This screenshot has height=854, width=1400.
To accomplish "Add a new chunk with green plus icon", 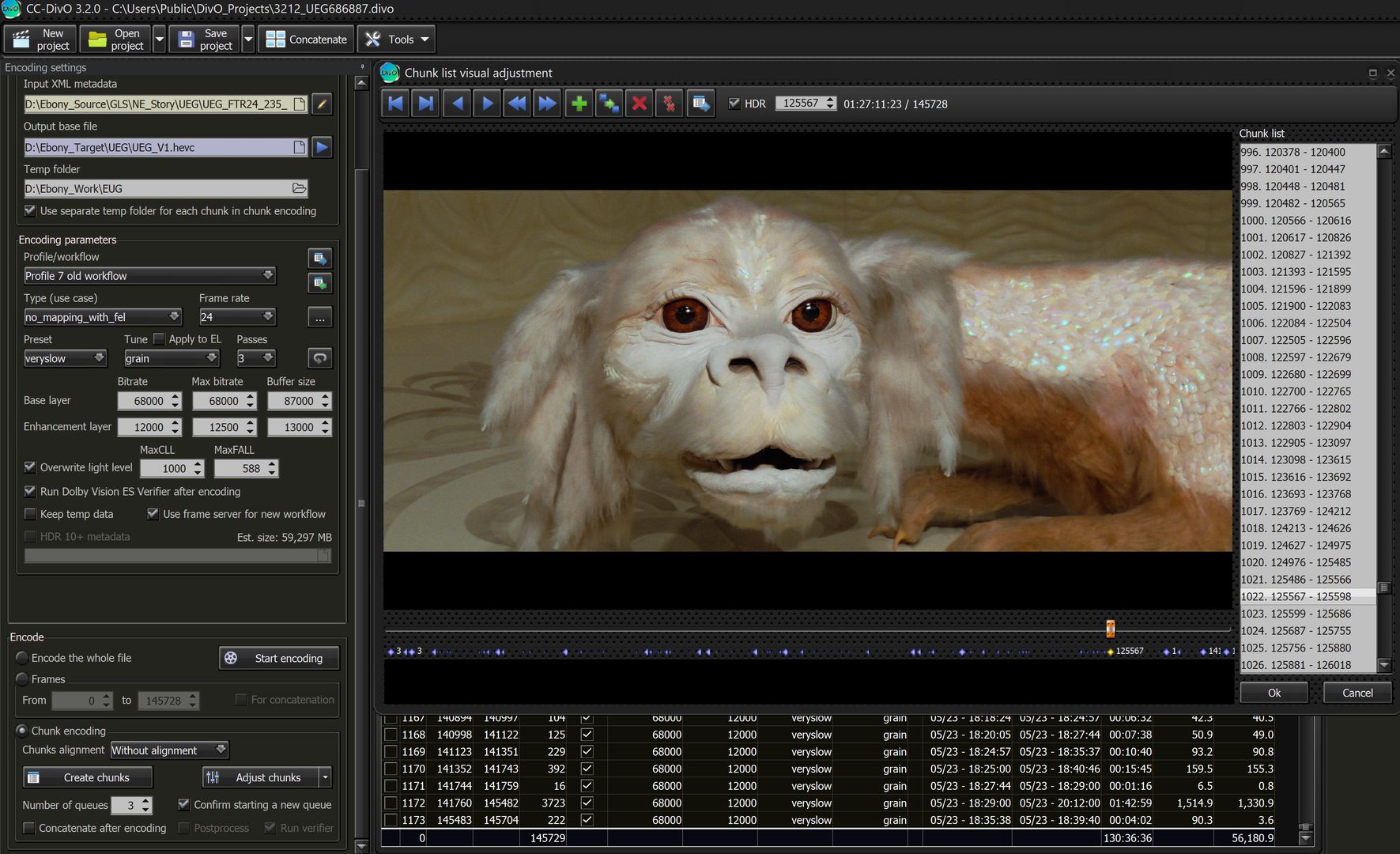I will click(x=578, y=103).
